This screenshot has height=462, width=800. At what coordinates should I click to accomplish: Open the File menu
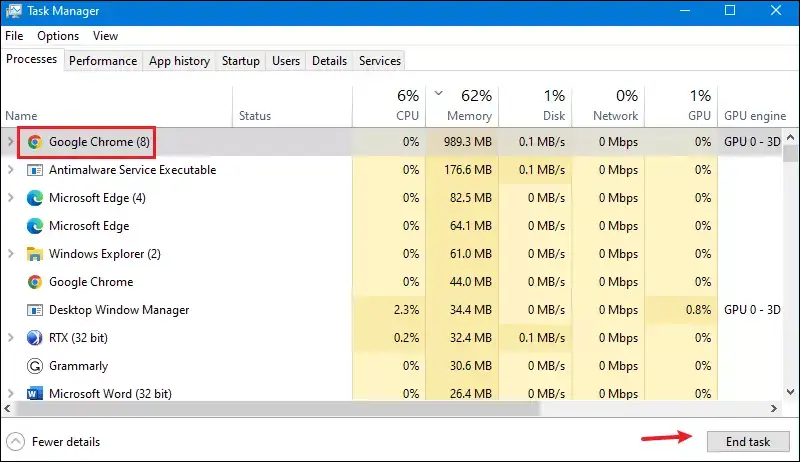point(14,36)
